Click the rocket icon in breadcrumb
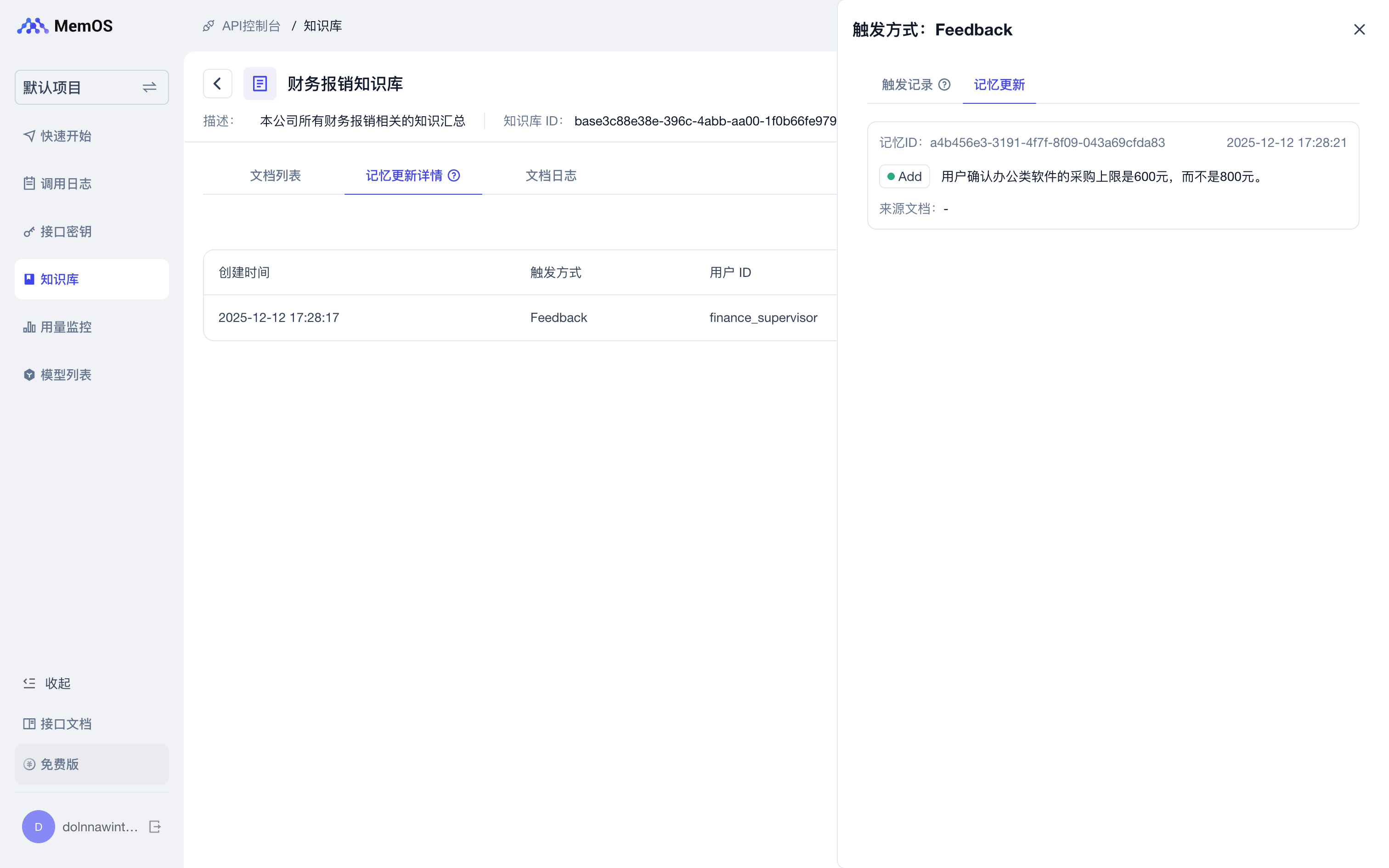The width and height of the screenshot is (1389, 868). (x=209, y=26)
